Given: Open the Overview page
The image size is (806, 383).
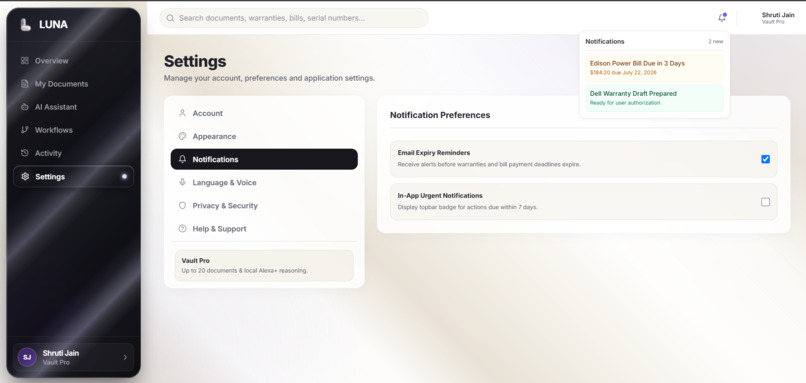Looking at the screenshot, I should 74,61.
